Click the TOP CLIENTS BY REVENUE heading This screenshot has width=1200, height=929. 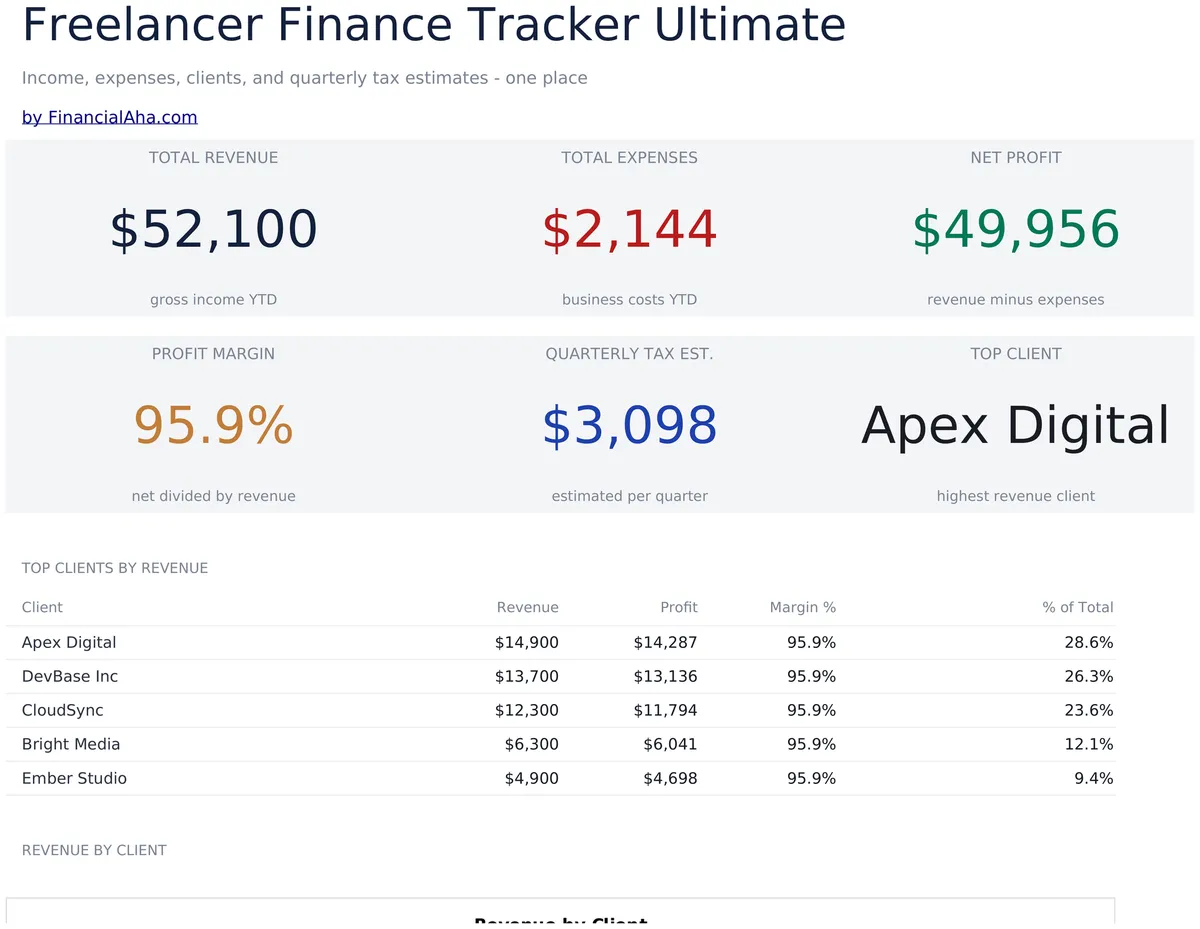tap(115, 568)
